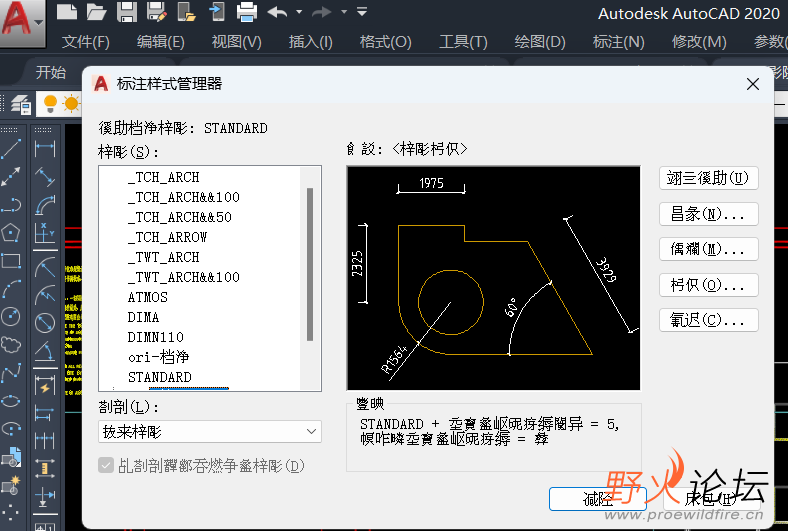
Task: Select the Jogged radius dimension tool
Action: pos(45,295)
